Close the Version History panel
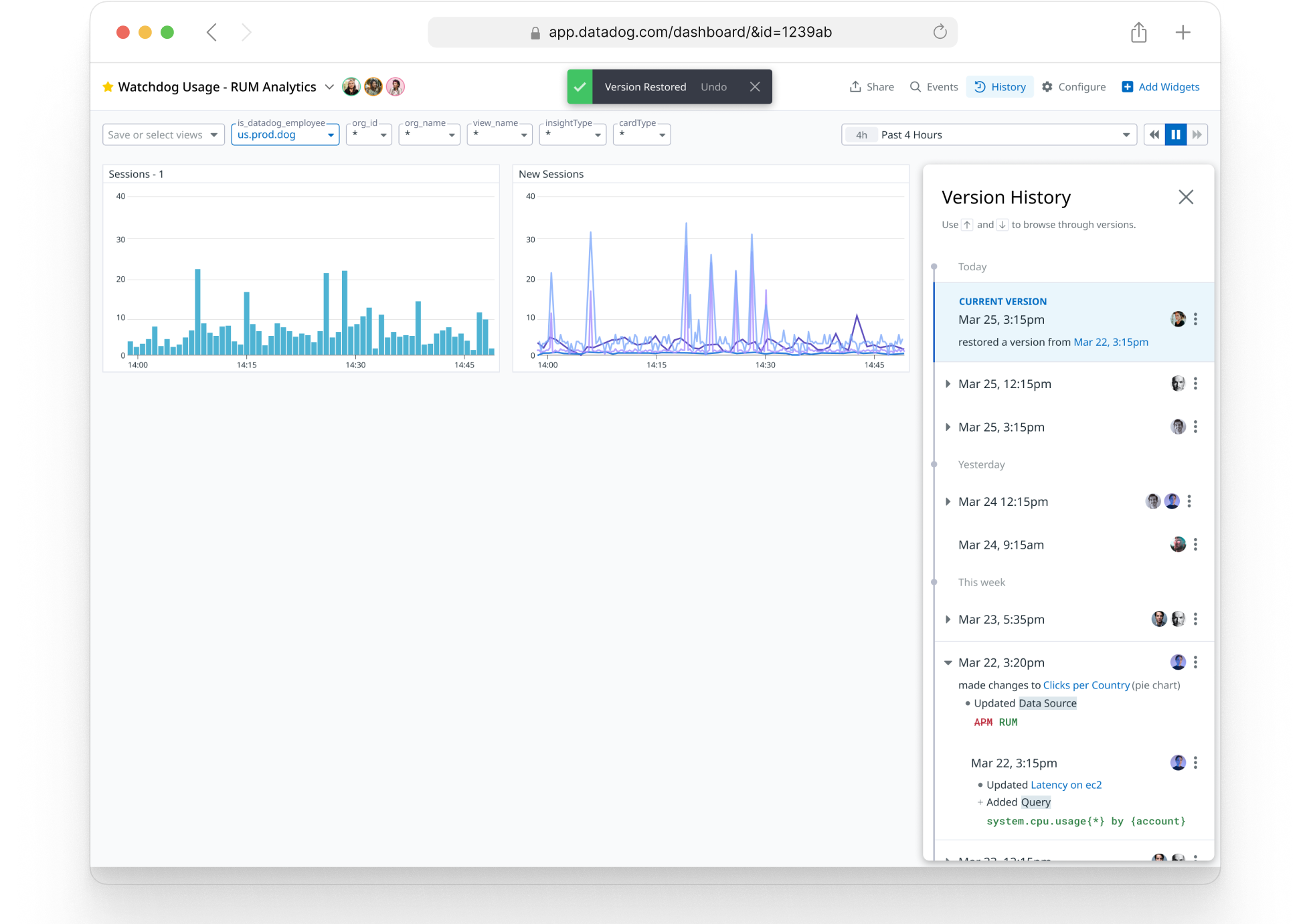Image resolution: width=1309 pixels, height=924 pixels. coord(1185,197)
